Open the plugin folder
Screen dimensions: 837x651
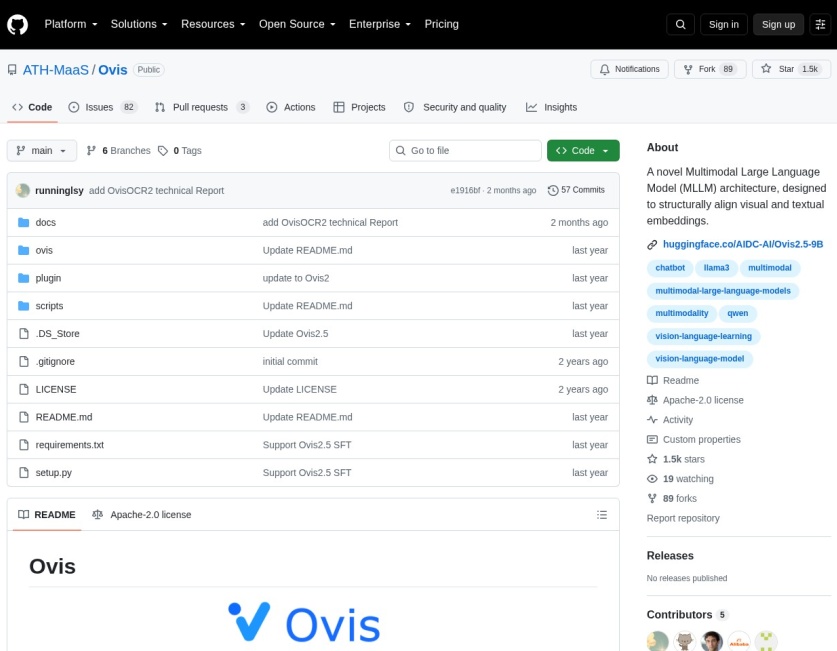[x=48, y=278]
